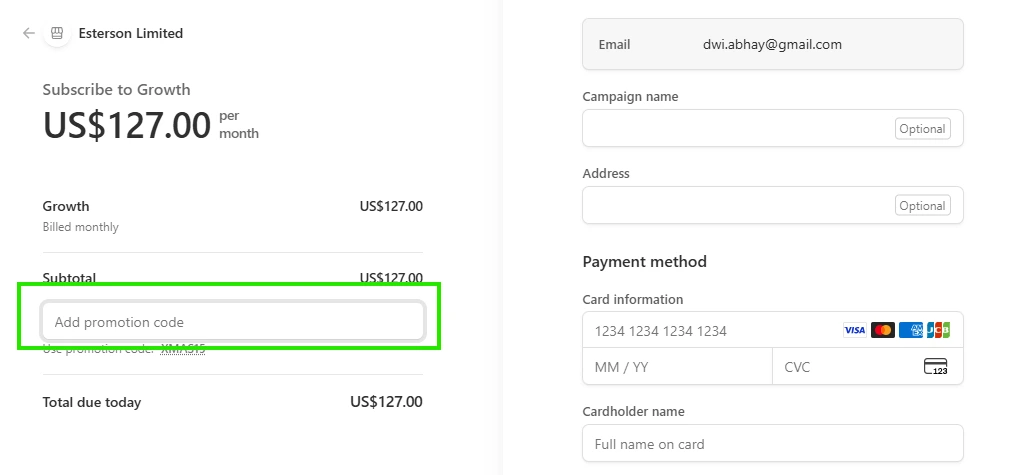The width and height of the screenshot is (1024, 475).
Task: Click the Visa card logo
Action: point(854,330)
